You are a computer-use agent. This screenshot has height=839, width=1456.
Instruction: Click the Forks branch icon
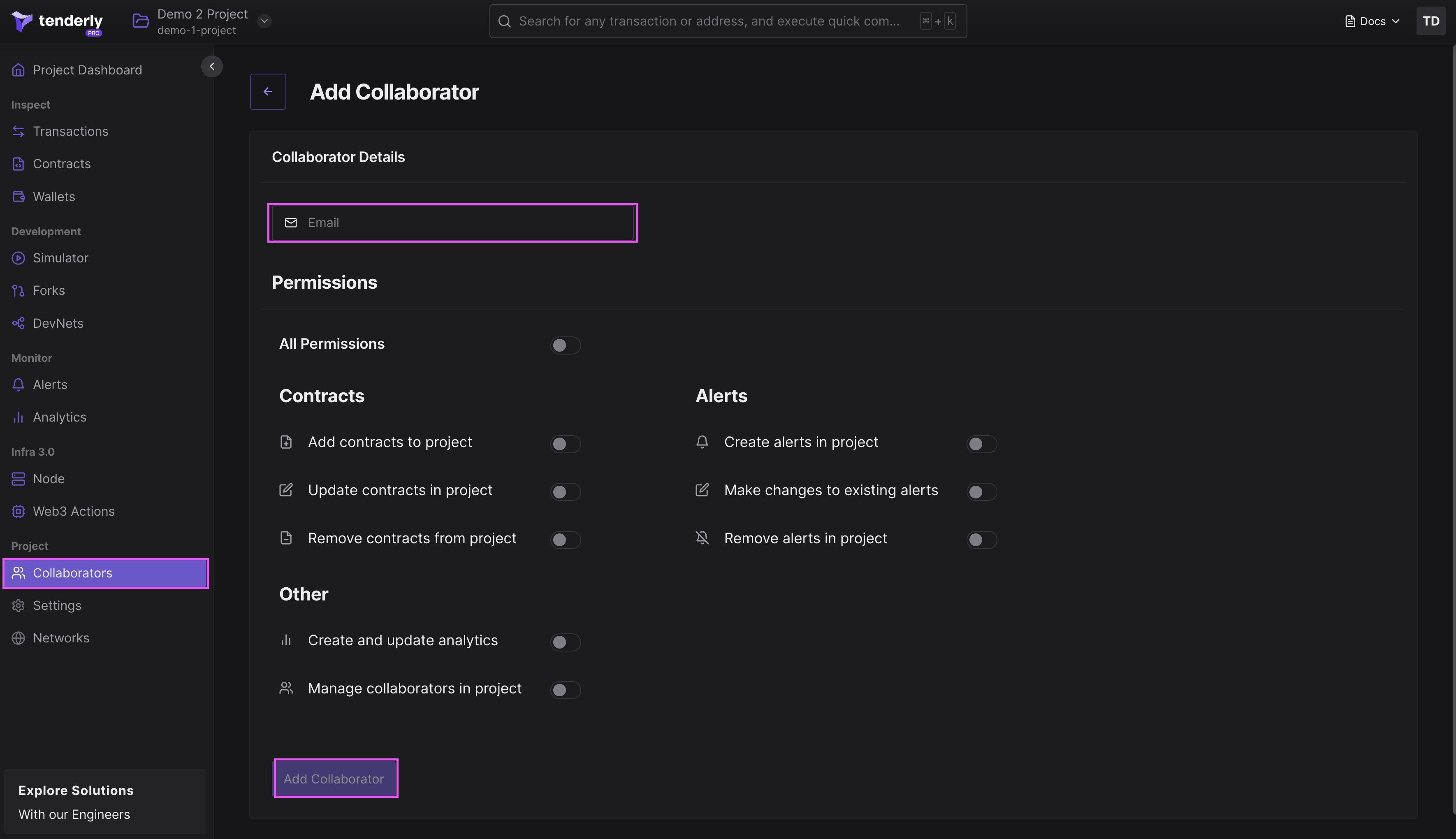(x=19, y=290)
